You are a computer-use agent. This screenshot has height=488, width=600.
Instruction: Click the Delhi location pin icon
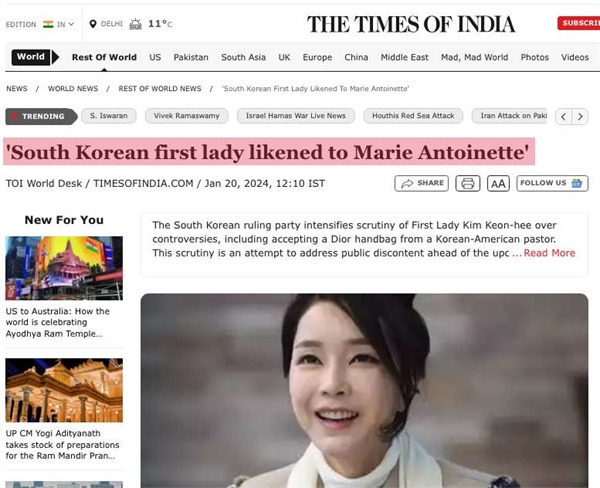pyautogui.click(x=93, y=24)
